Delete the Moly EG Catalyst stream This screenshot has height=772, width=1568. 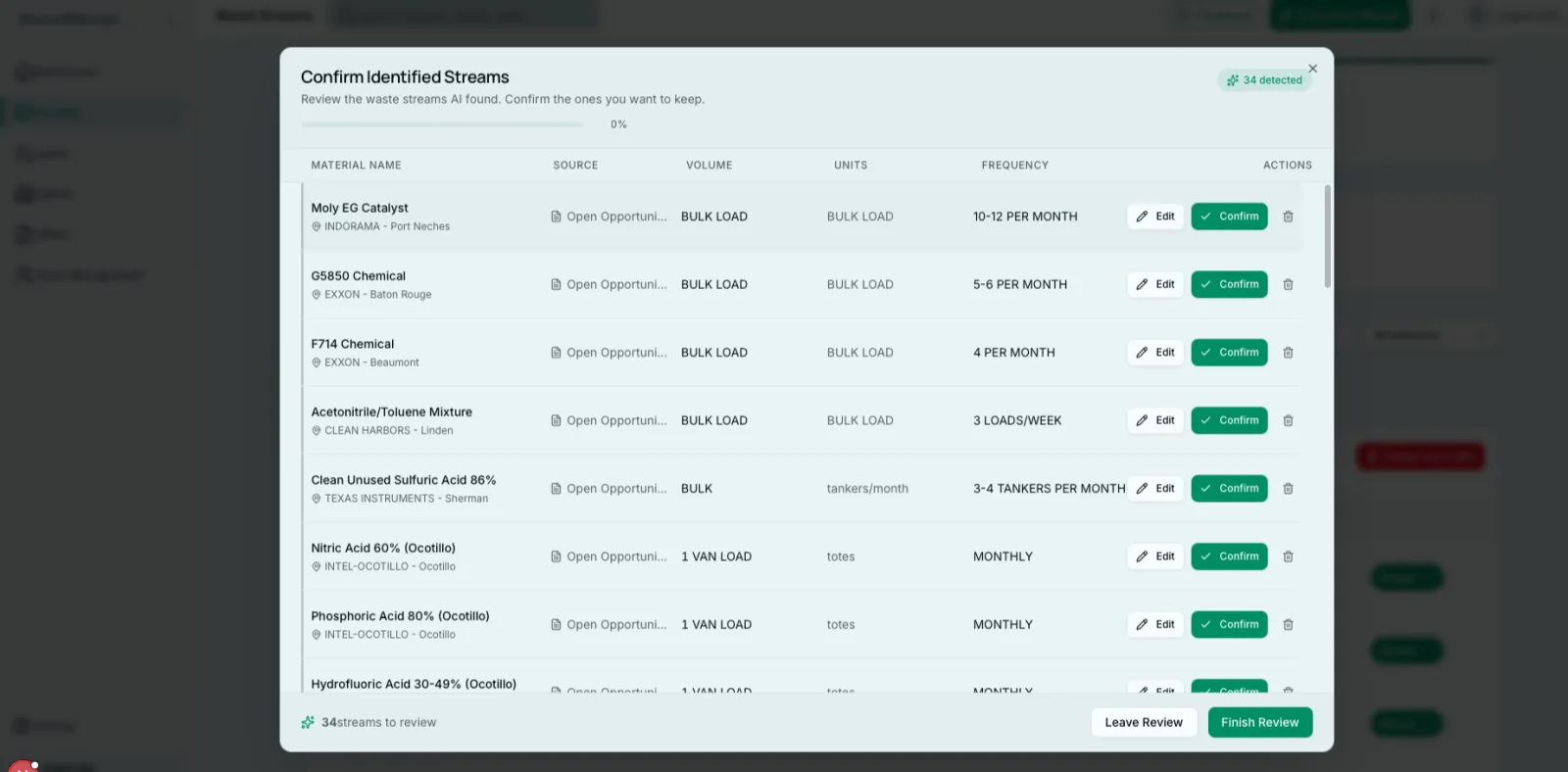pos(1288,217)
